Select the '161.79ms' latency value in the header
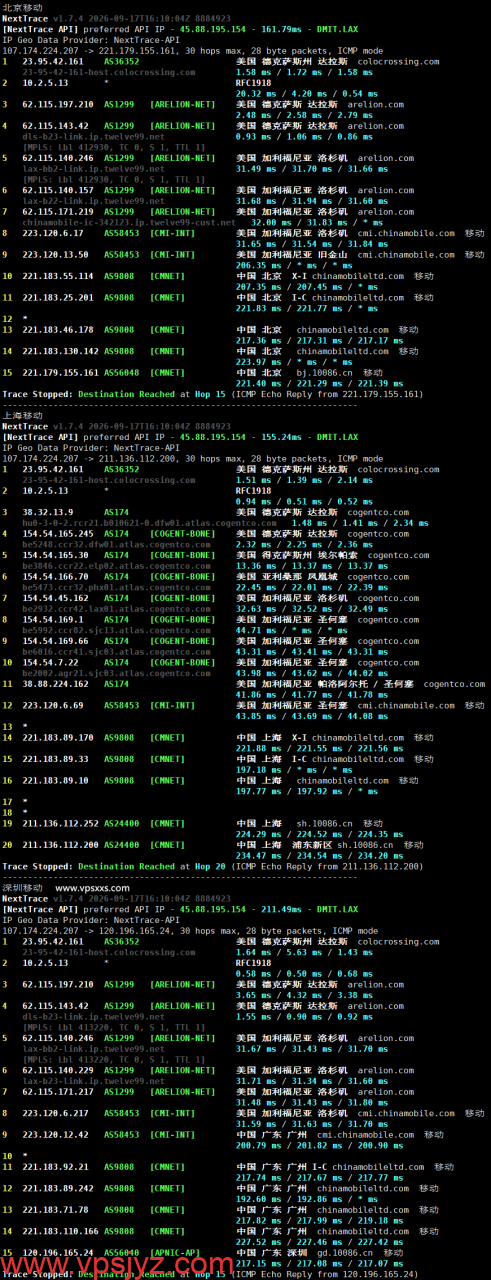The image size is (491, 1280). click(x=282, y=29)
